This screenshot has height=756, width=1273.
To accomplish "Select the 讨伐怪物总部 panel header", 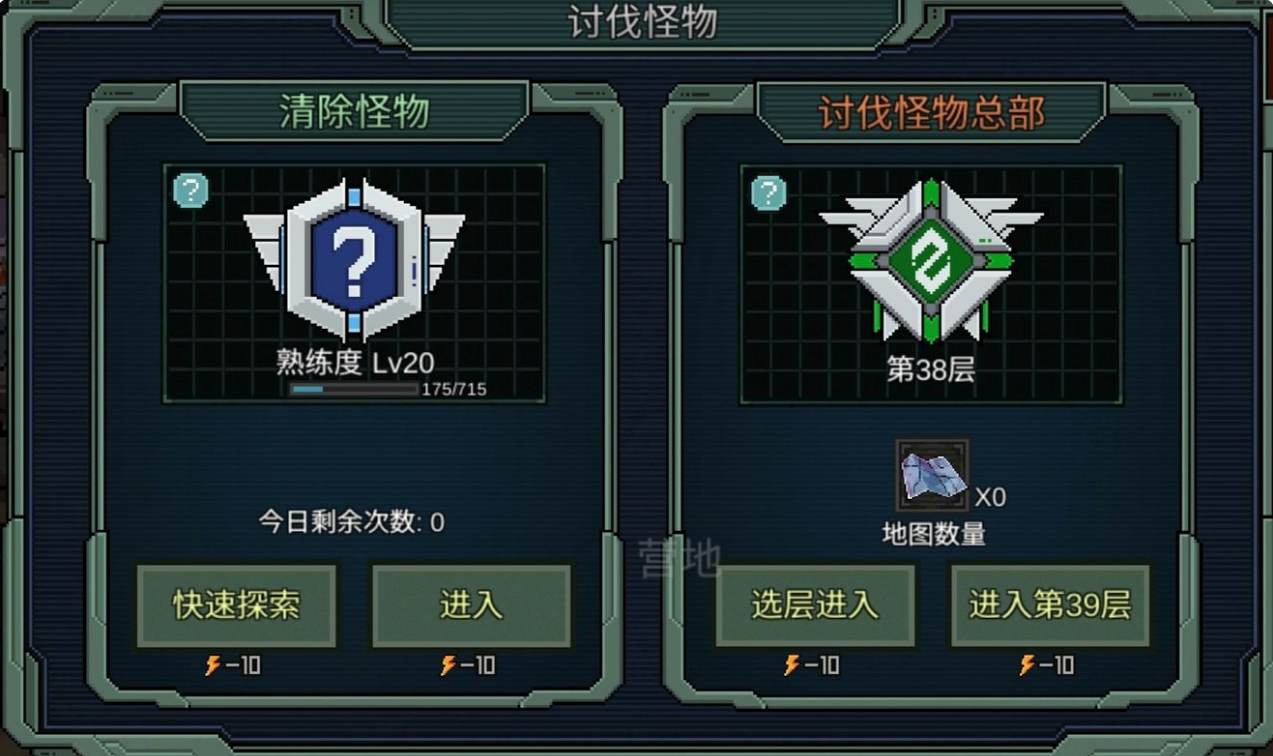I will [x=932, y=112].
